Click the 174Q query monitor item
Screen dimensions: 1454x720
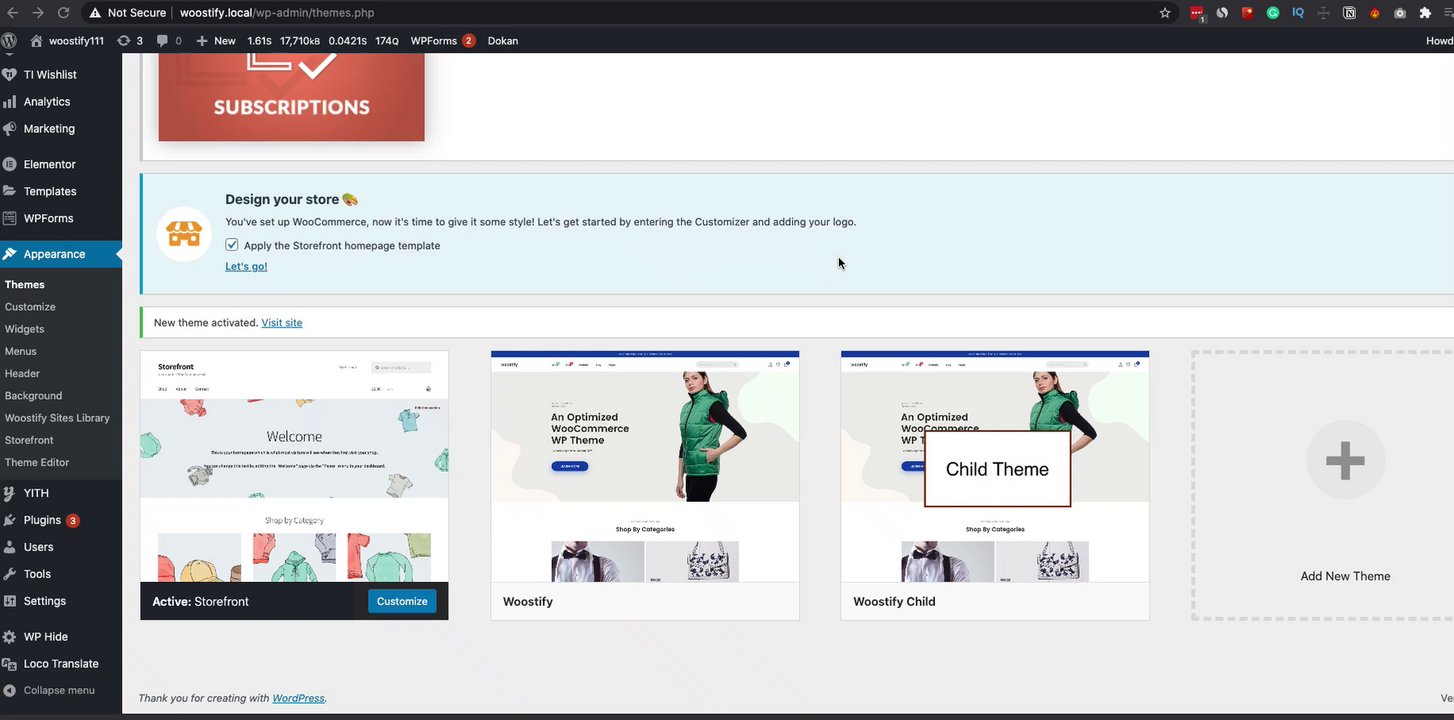[387, 41]
